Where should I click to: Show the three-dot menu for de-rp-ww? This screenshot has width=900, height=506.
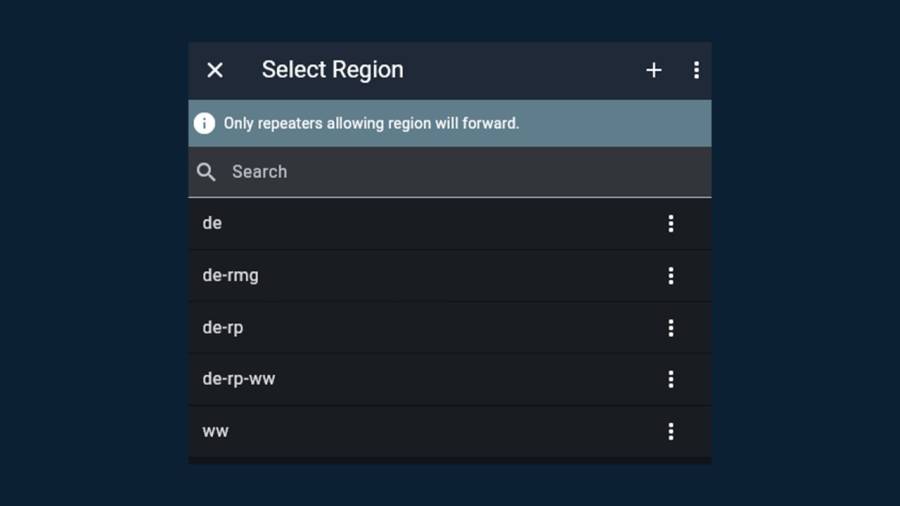(671, 380)
